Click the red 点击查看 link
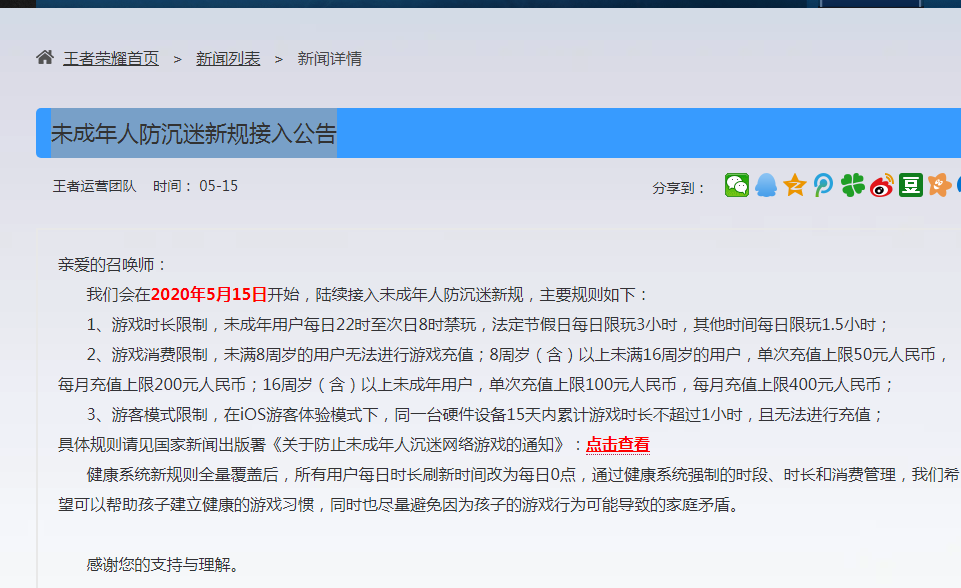 pos(621,443)
